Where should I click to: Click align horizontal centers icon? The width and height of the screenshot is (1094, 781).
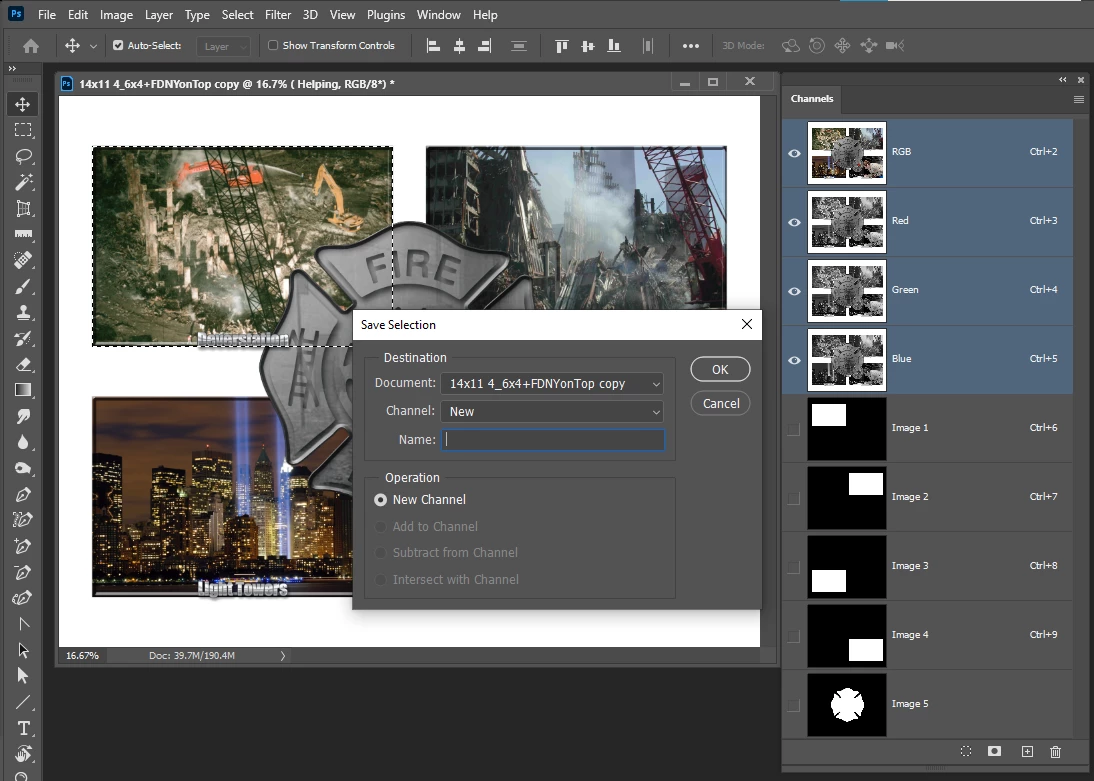459,46
